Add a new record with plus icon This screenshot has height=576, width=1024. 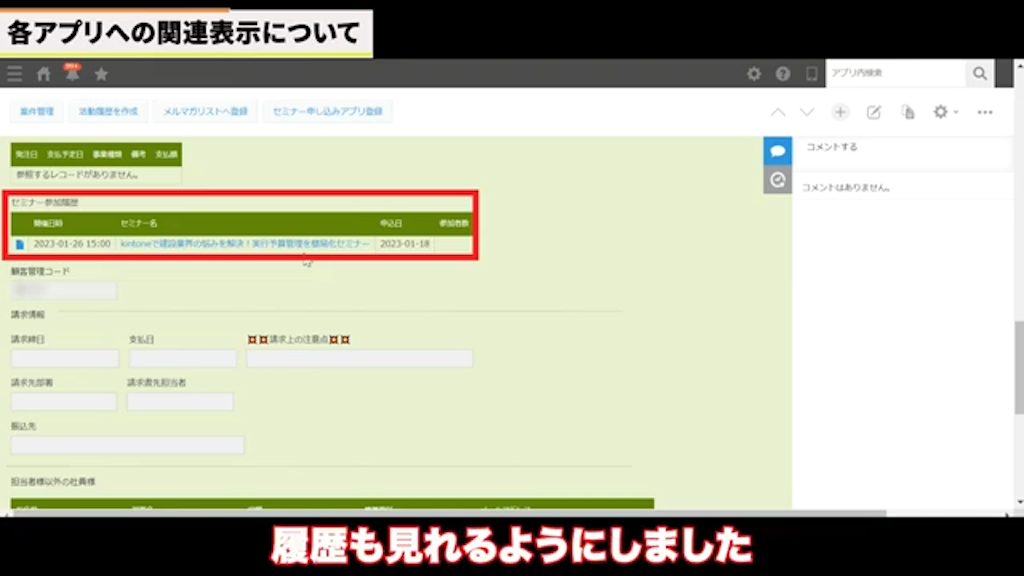(840, 112)
